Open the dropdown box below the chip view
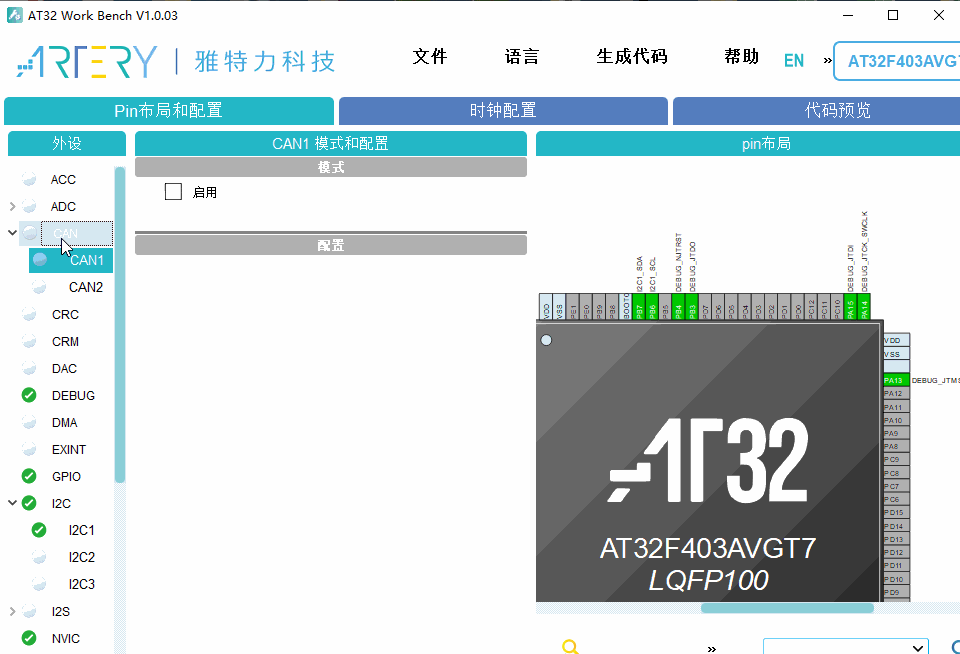Viewport: 960px width, 654px height. [x=846, y=647]
